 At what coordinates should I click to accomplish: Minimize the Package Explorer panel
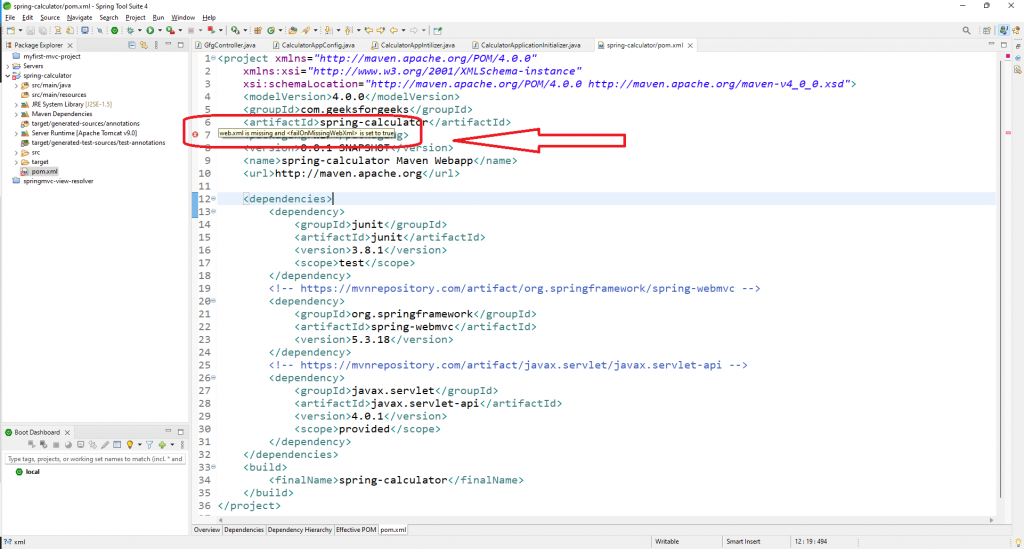(168, 44)
